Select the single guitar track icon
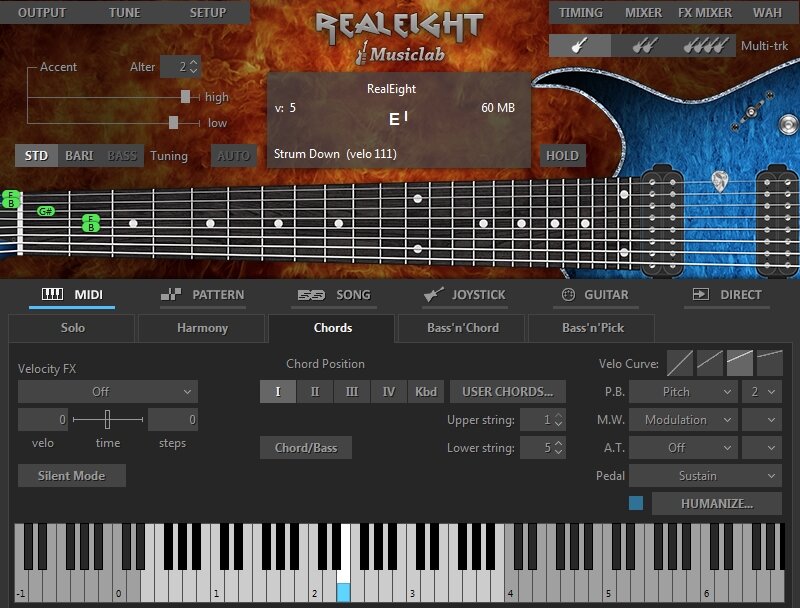Image resolution: width=800 pixels, height=608 pixels. click(x=580, y=46)
